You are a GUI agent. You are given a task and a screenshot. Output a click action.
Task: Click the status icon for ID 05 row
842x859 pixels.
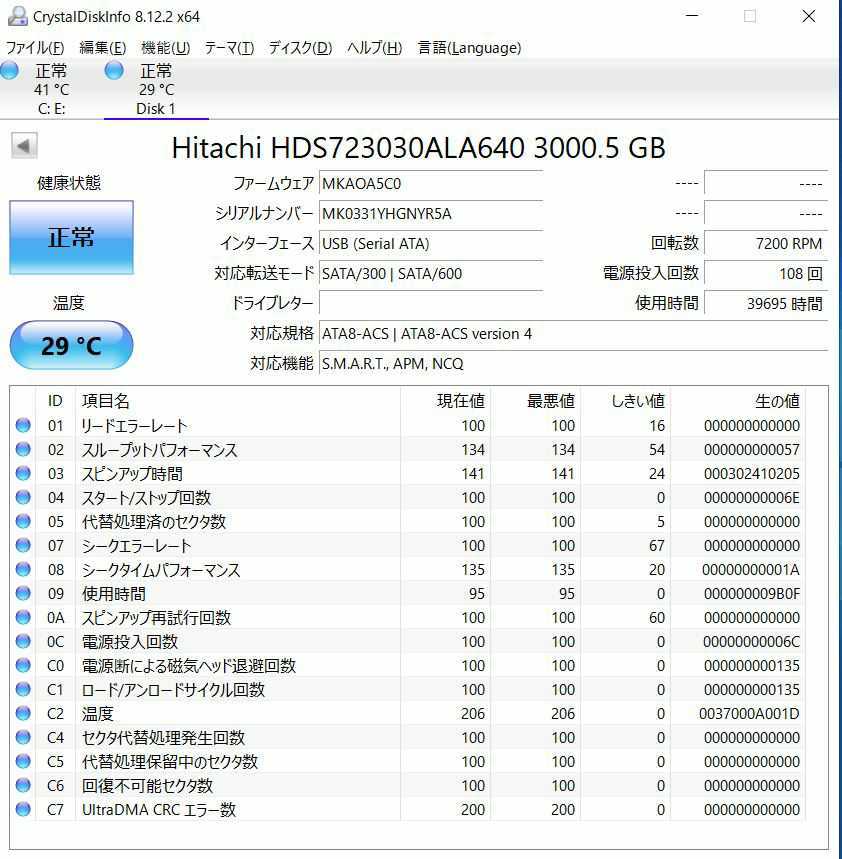pyautogui.click(x=23, y=521)
